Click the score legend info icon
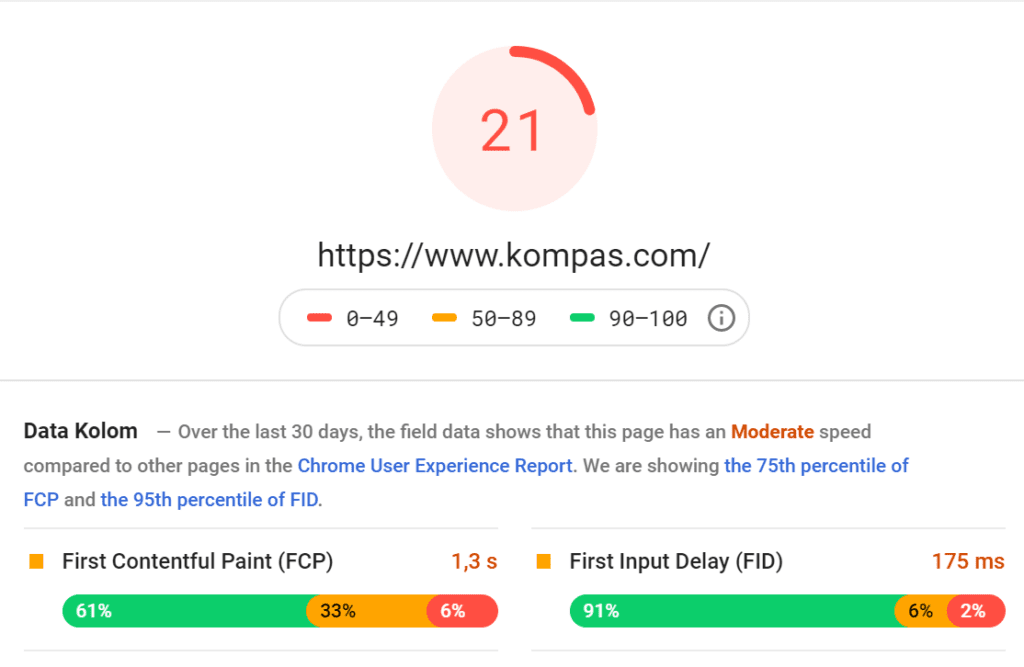The height and width of the screenshot is (667, 1024). coord(721,318)
